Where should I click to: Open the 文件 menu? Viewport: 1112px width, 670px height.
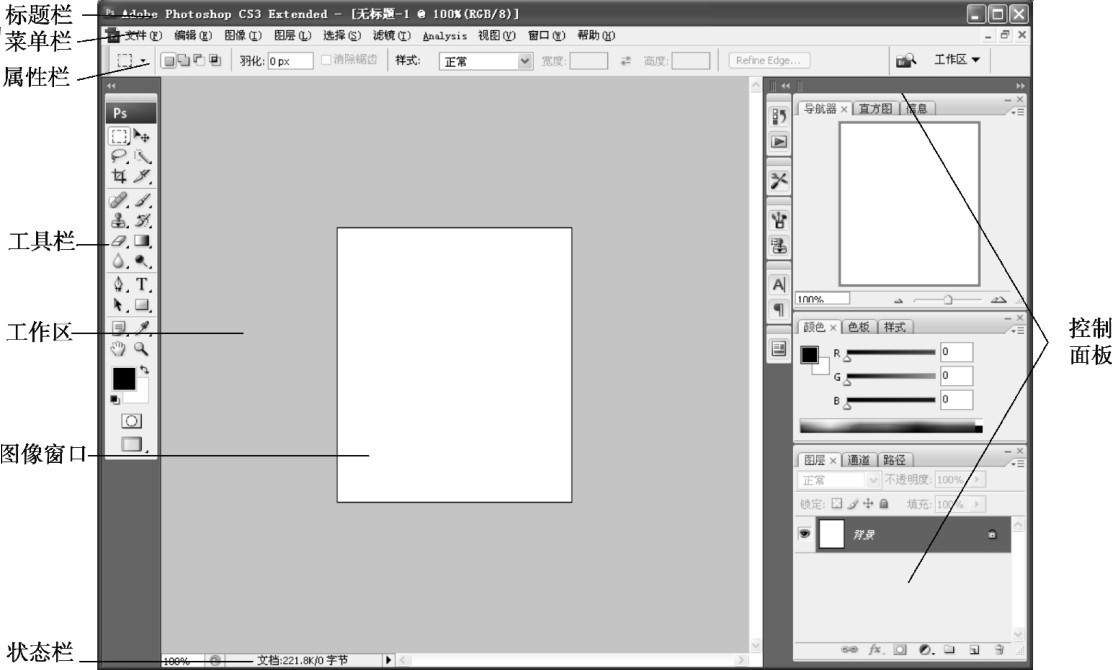pos(144,35)
